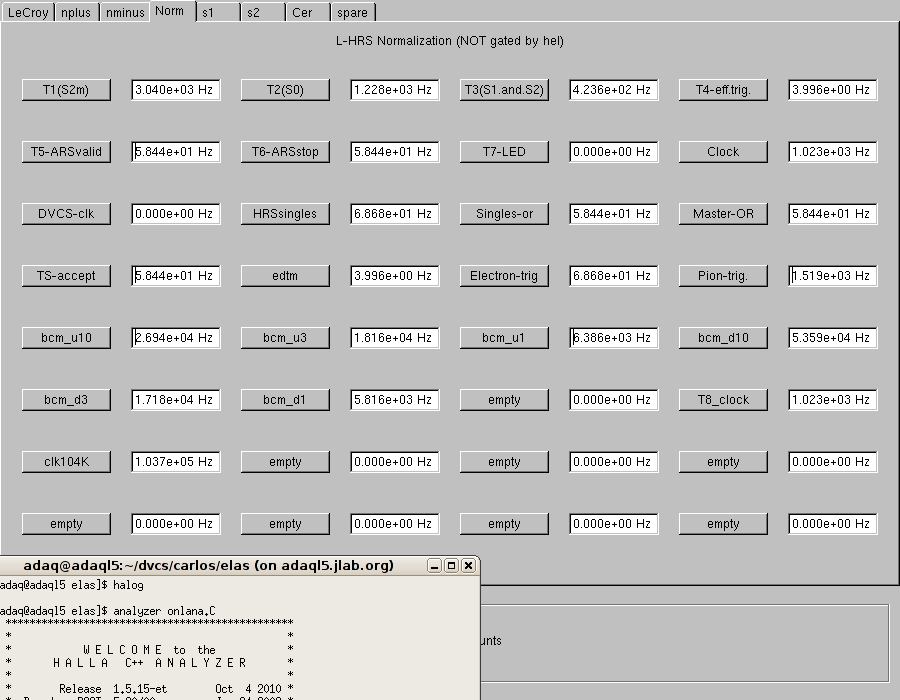Click the Electron-trig button
The image size is (900, 700).
(504, 276)
